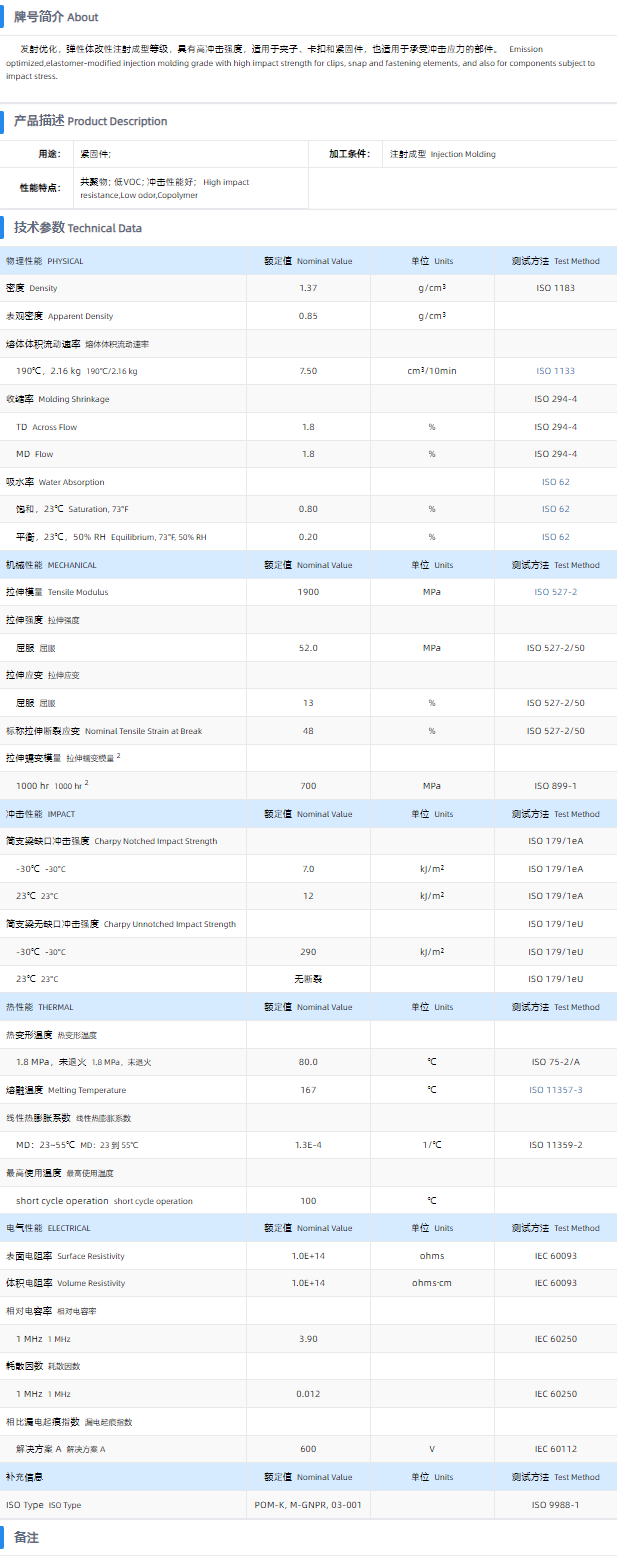Viewport: 617px width, 1556px height.
Task: Click the 牌号简介 About section heading
Action: (x=56, y=17)
